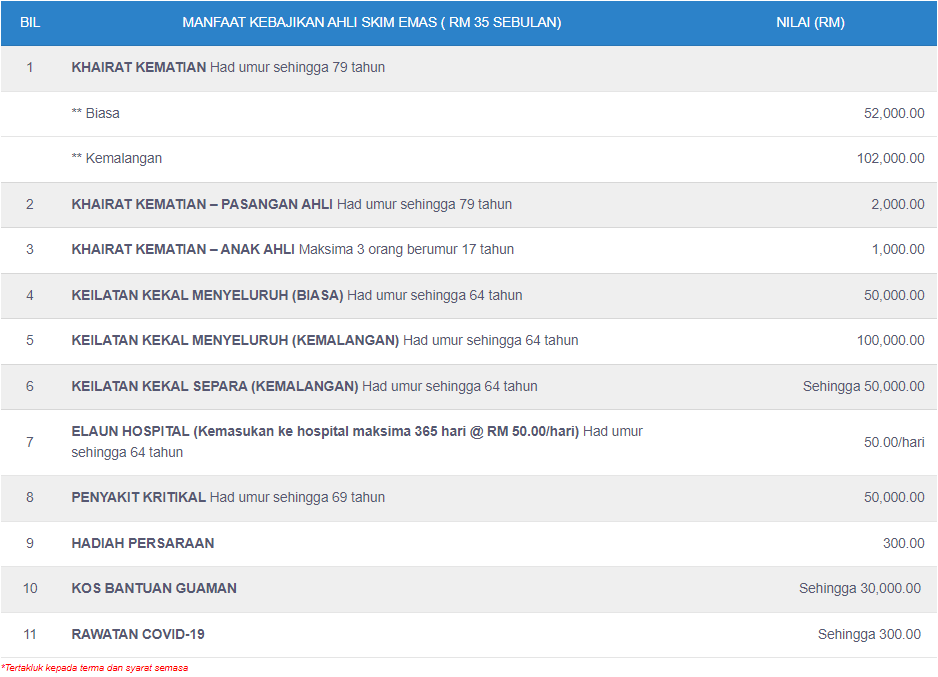Click KEILATAN KEKAL MENYELURUH (KEMALANGAN) label
938x677 pixels.
click(x=235, y=340)
